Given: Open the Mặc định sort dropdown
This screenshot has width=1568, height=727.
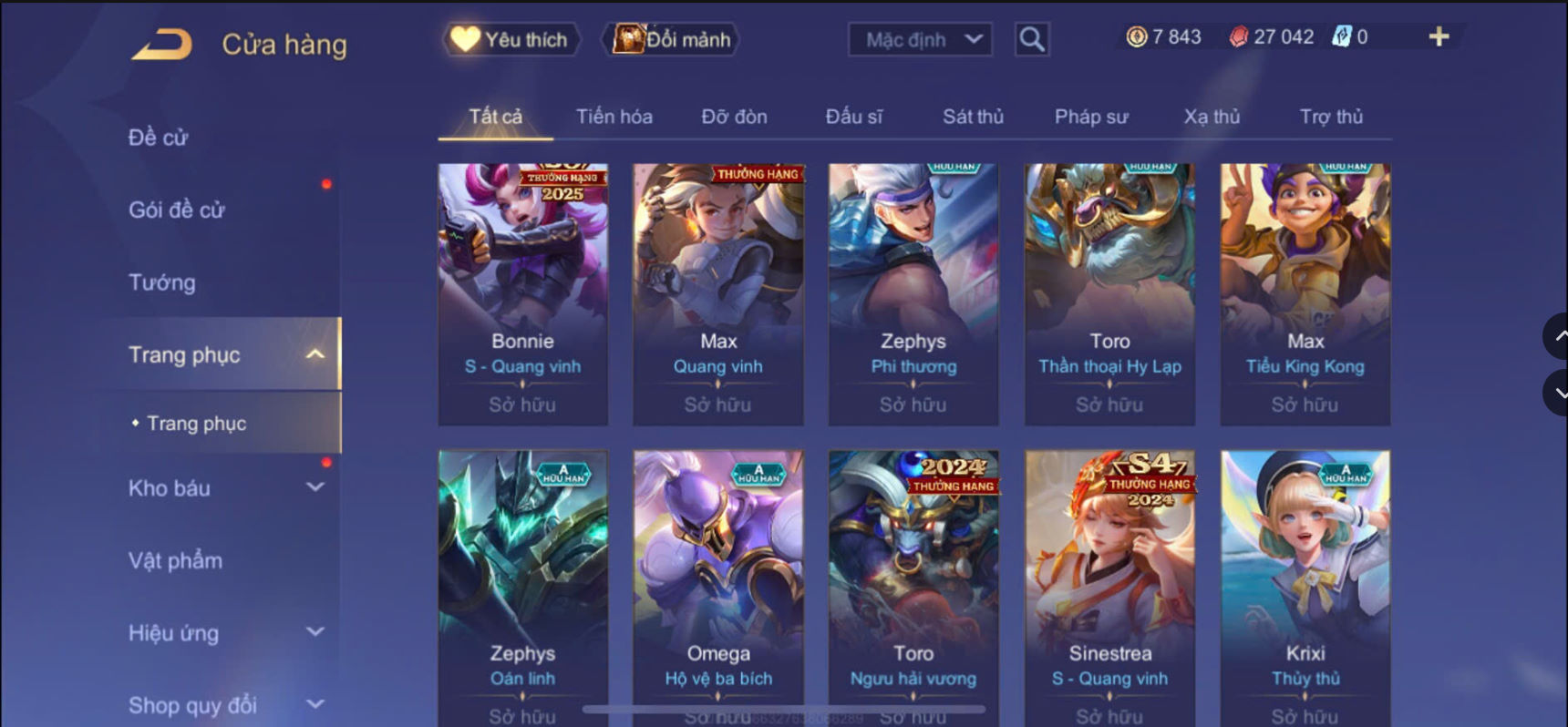Looking at the screenshot, I should (x=921, y=39).
